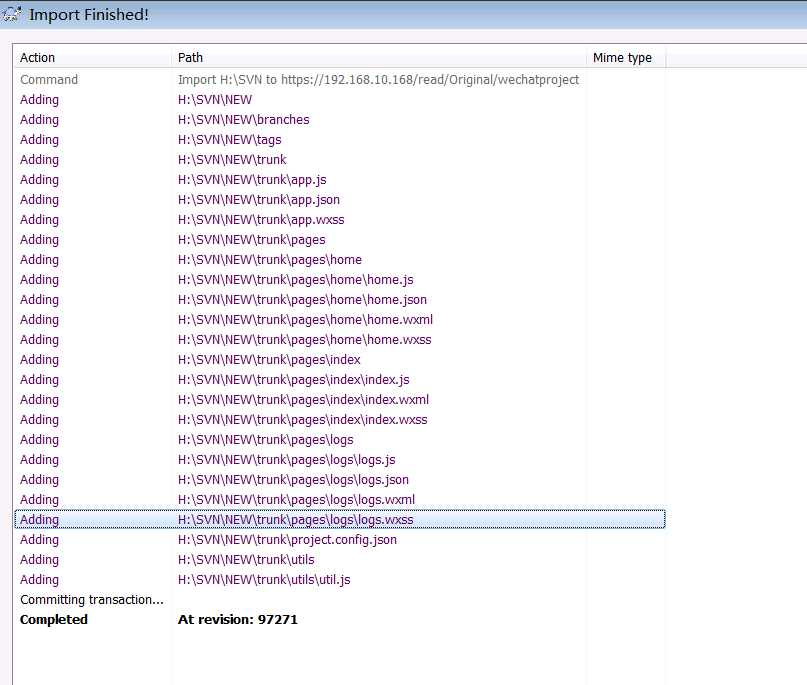807x685 pixels.
Task: Select the H:\SVN\NEW\branches row
Action: [340, 120]
